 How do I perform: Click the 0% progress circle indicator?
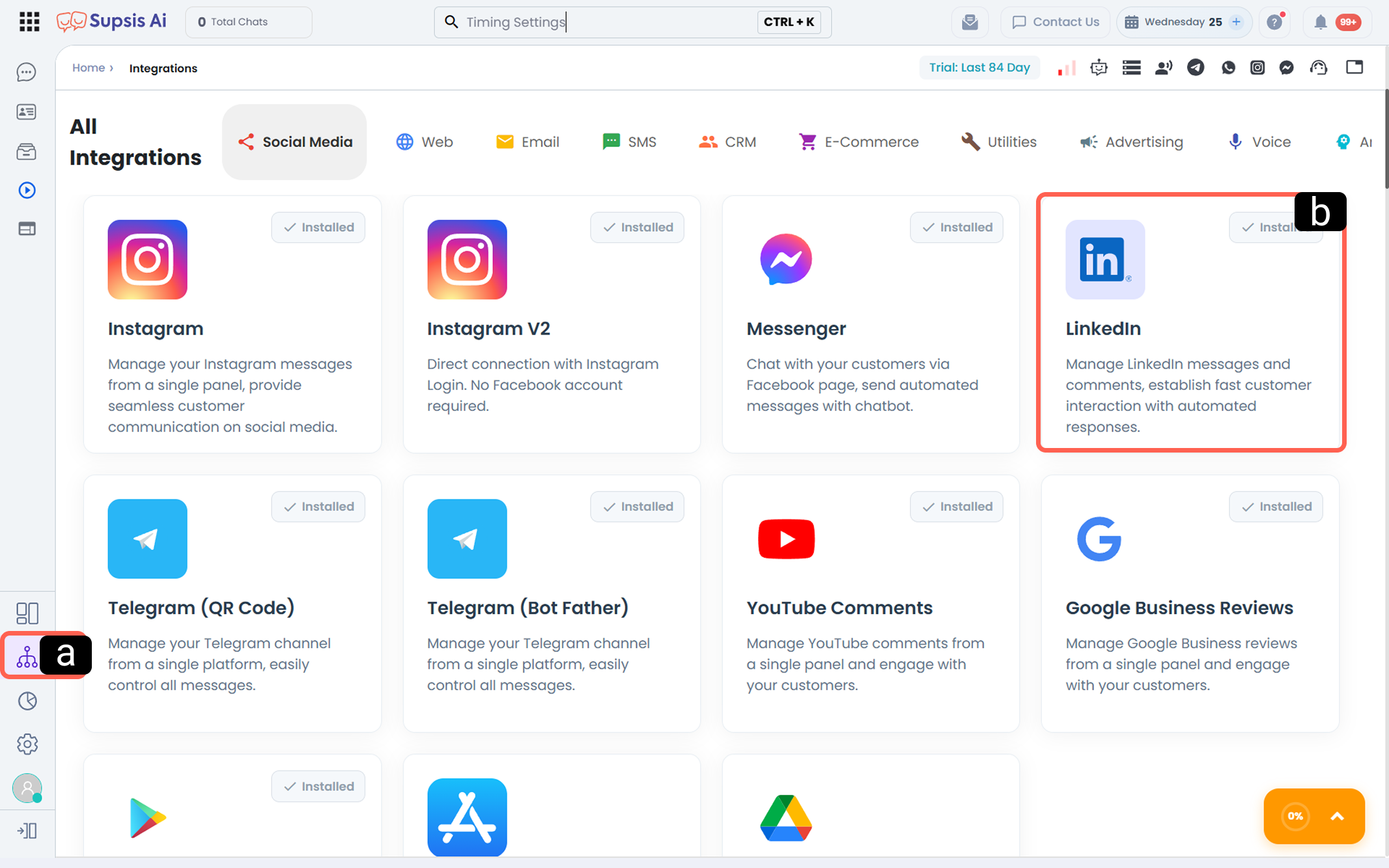click(1295, 816)
